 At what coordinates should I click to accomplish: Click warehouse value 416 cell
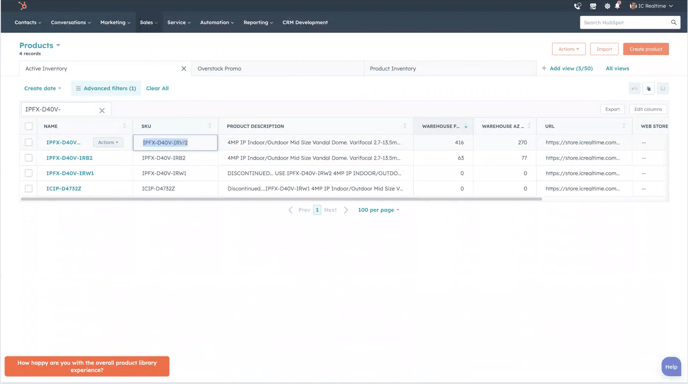point(443,143)
